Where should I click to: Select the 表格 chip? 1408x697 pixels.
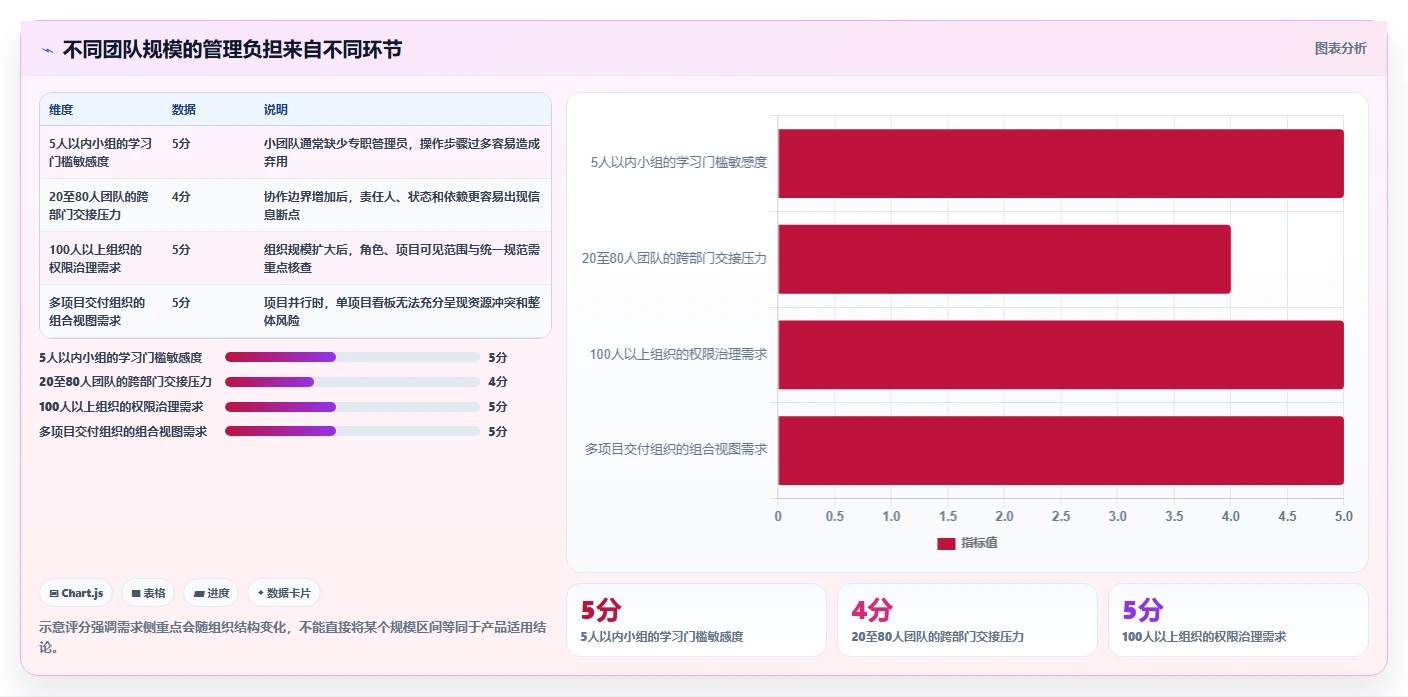point(148,593)
